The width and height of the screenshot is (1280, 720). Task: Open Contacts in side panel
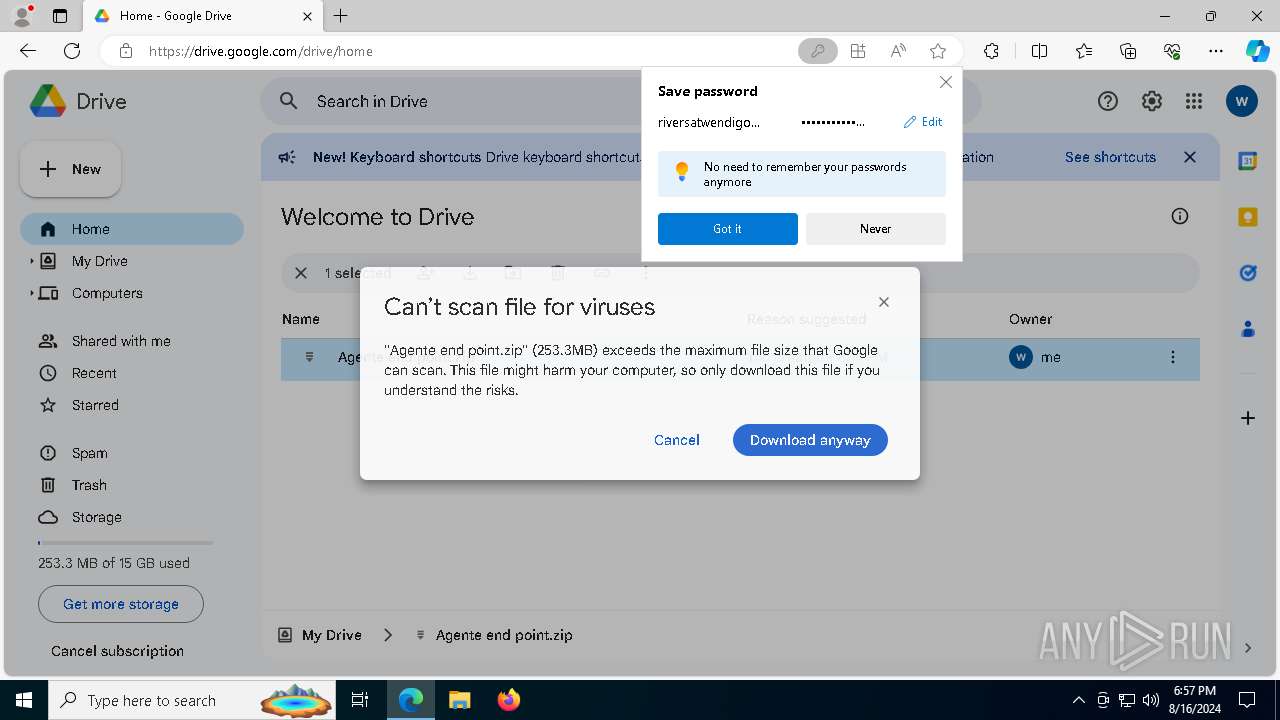click(1248, 329)
